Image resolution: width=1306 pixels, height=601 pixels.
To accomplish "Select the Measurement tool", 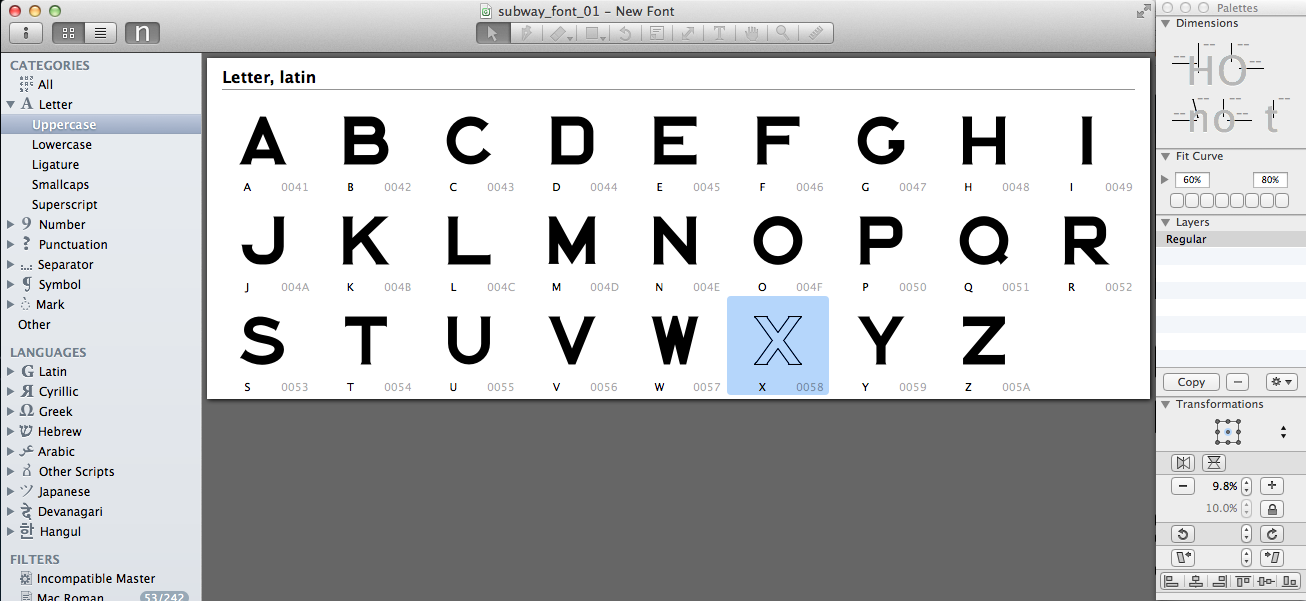I will (x=815, y=33).
